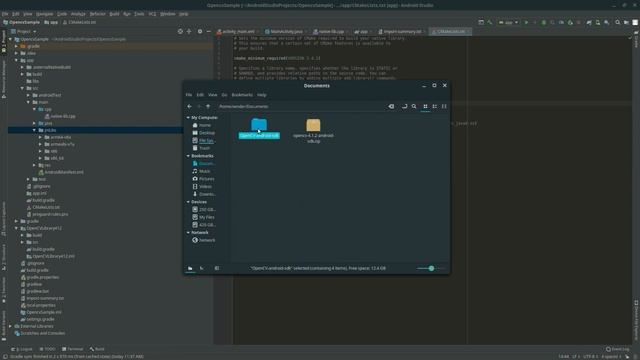
Task: Open Network in file manager sidebar
Action: 204,240
